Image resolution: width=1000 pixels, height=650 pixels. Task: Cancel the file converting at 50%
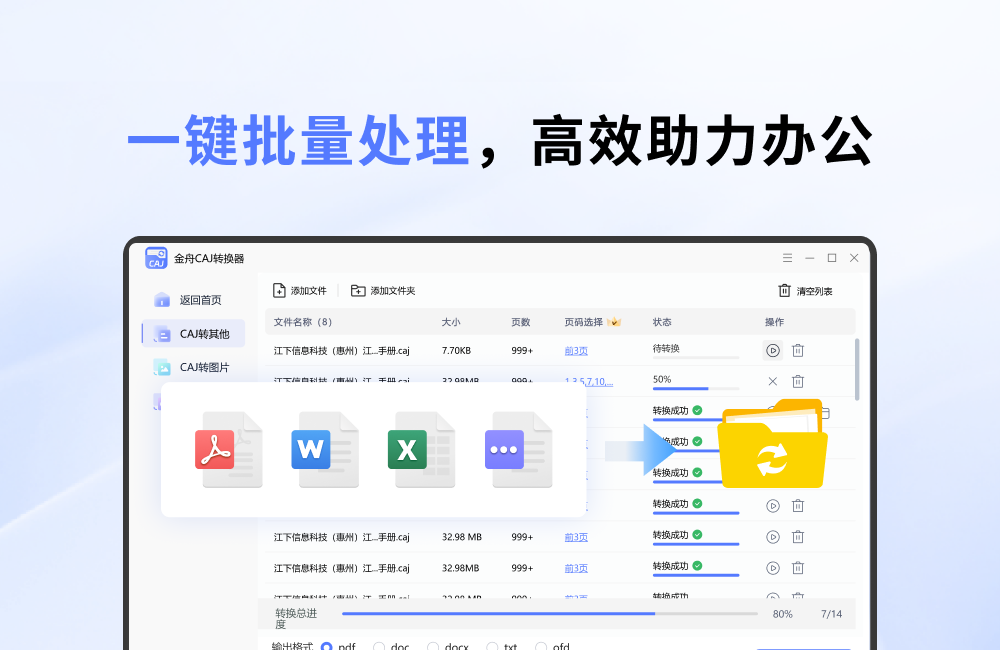tap(773, 381)
